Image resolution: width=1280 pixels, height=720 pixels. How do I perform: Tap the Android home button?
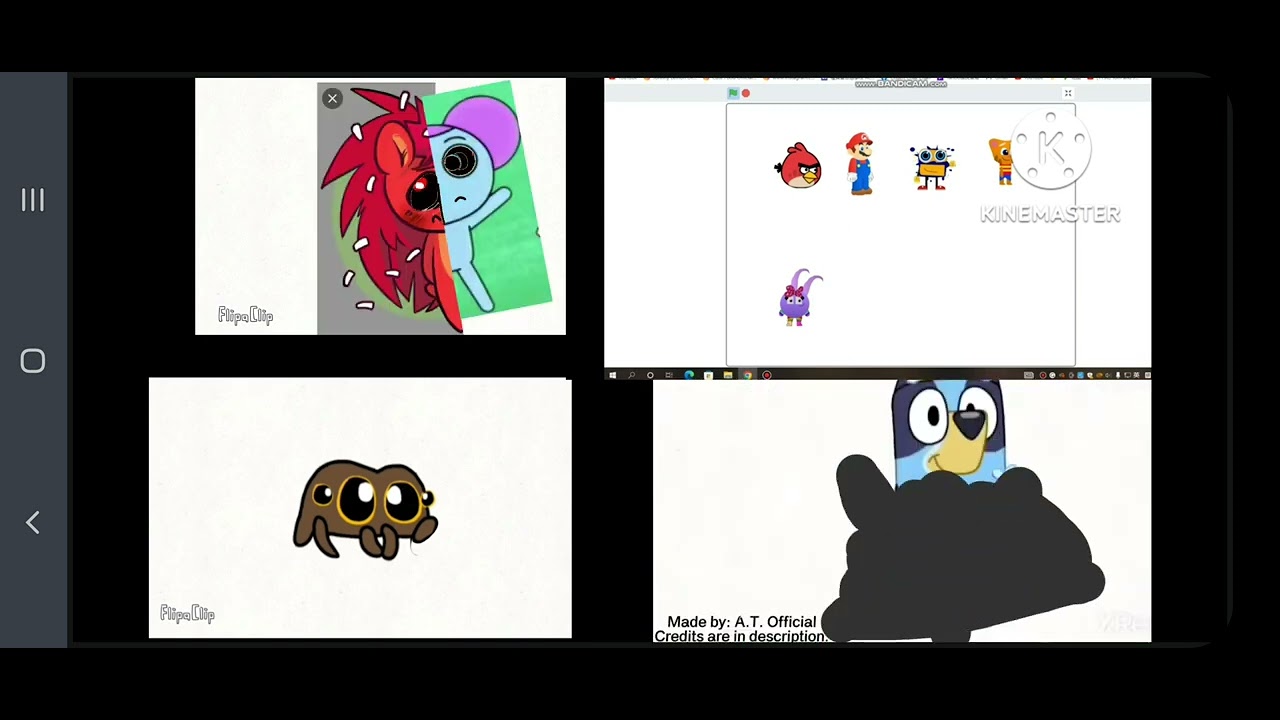click(33, 361)
